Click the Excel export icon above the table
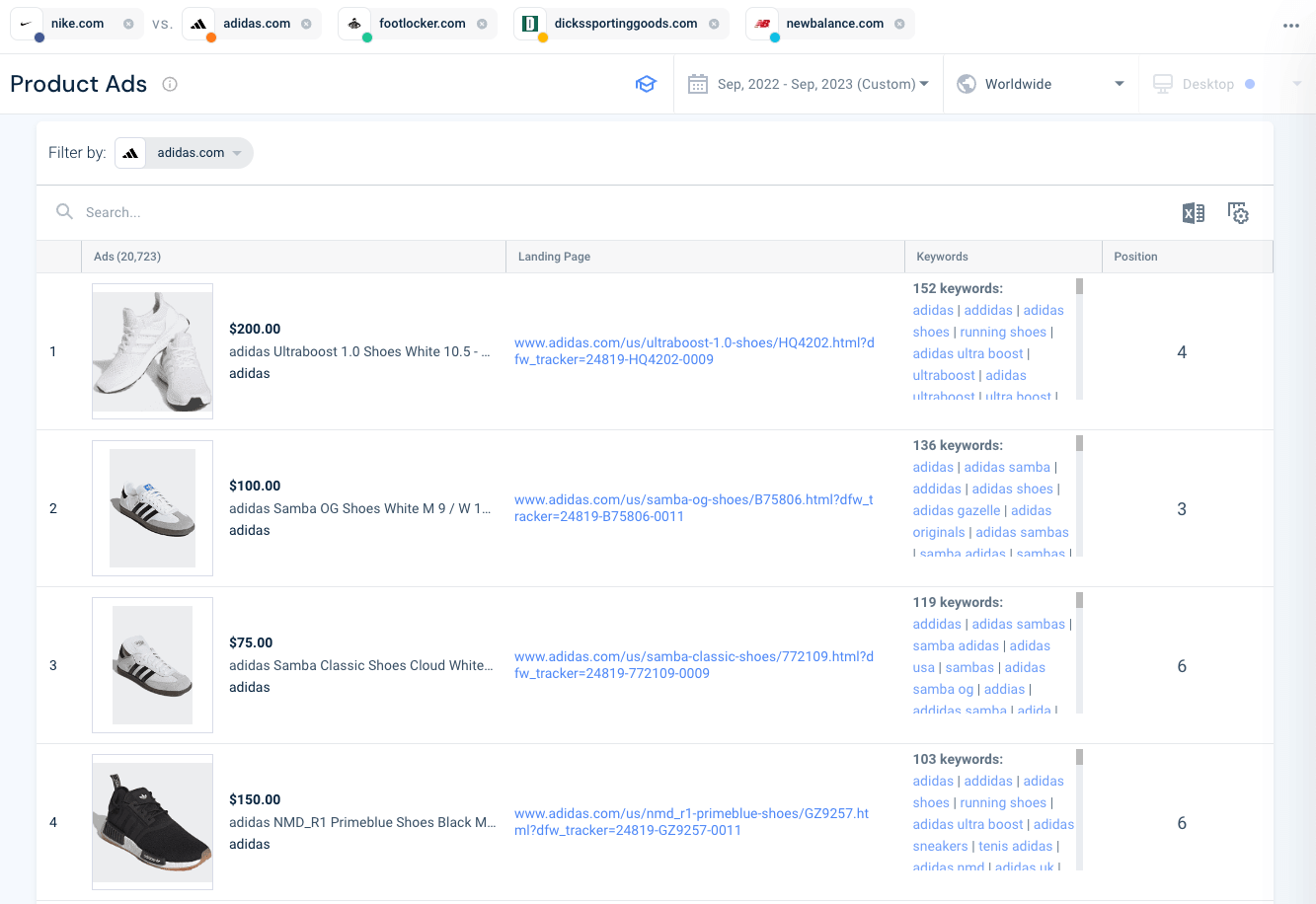This screenshot has height=904, width=1316. point(1194,212)
